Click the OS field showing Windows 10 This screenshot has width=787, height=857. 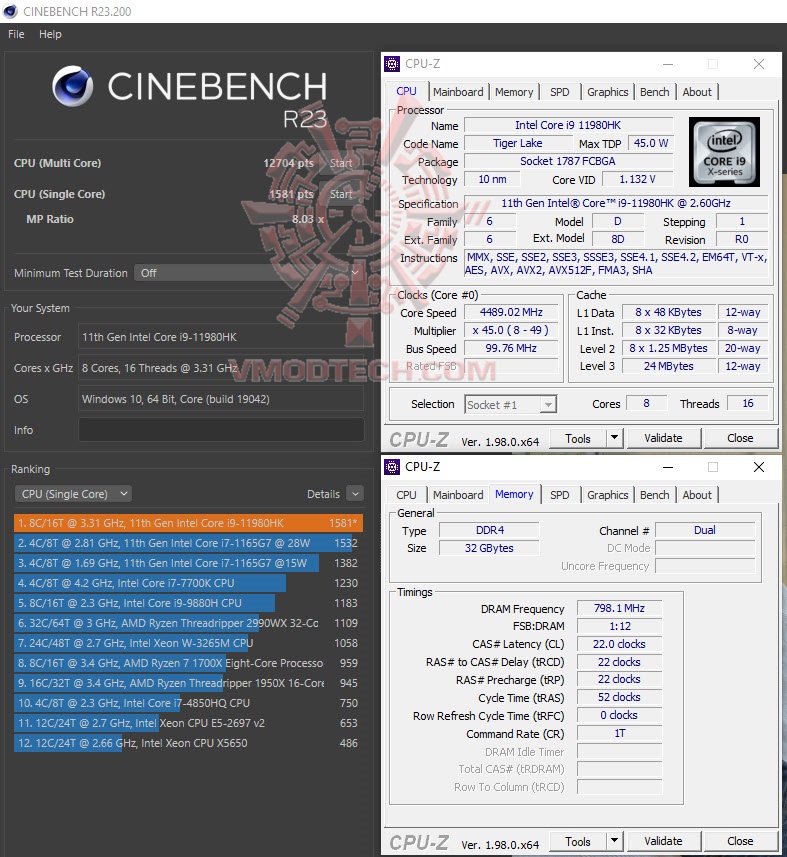pos(221,399)
